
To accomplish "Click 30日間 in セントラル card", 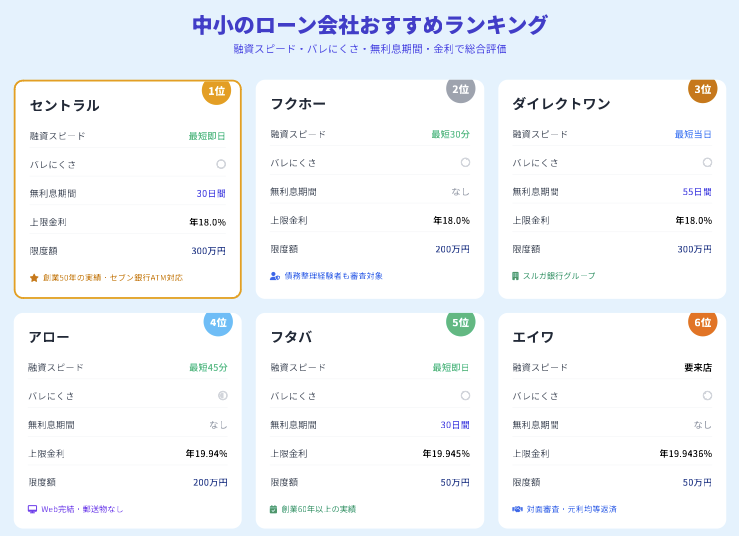I will 211,193.
